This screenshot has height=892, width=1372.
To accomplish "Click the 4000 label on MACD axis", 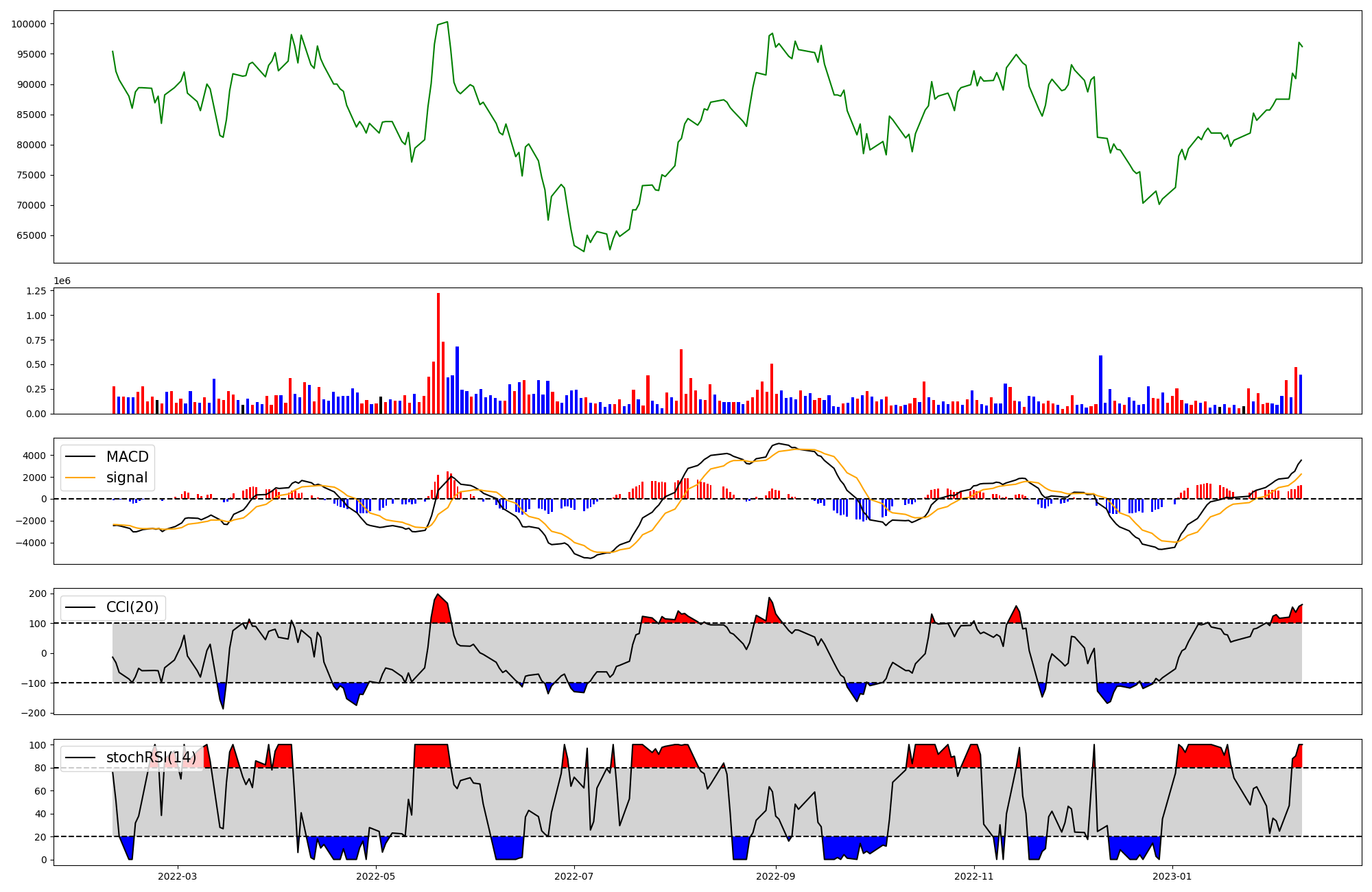I will tap(34, 456).
